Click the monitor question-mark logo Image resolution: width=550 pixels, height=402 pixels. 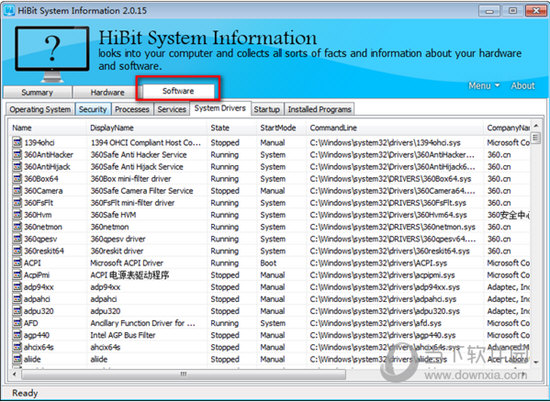[52, 54]
